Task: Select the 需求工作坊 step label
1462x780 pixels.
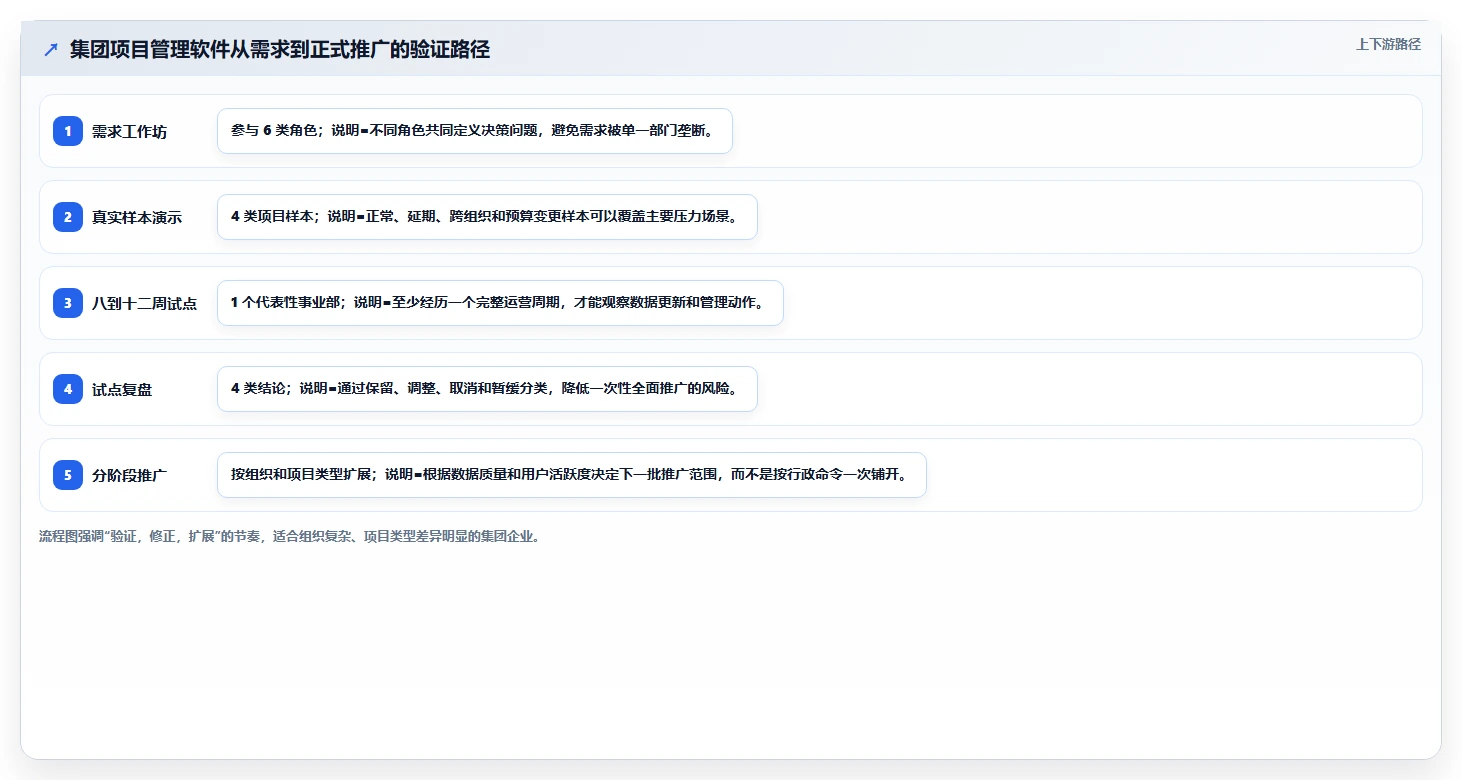Action: [129, 132]
